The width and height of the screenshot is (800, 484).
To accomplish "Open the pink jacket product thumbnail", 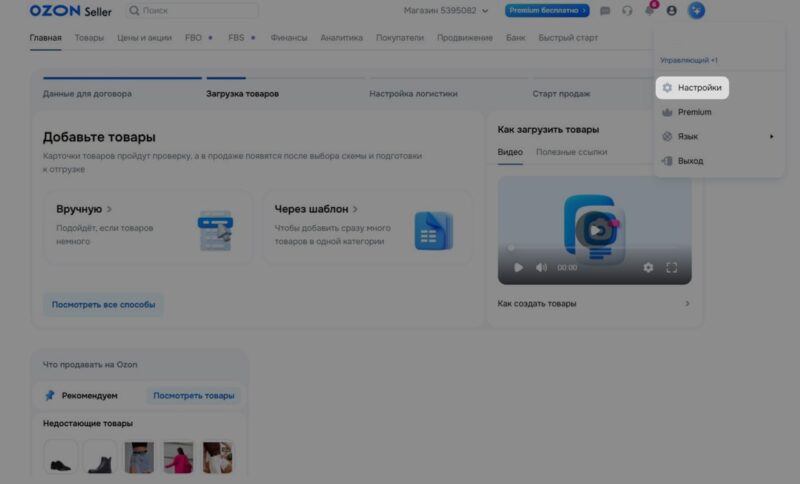I will (179, 457).
